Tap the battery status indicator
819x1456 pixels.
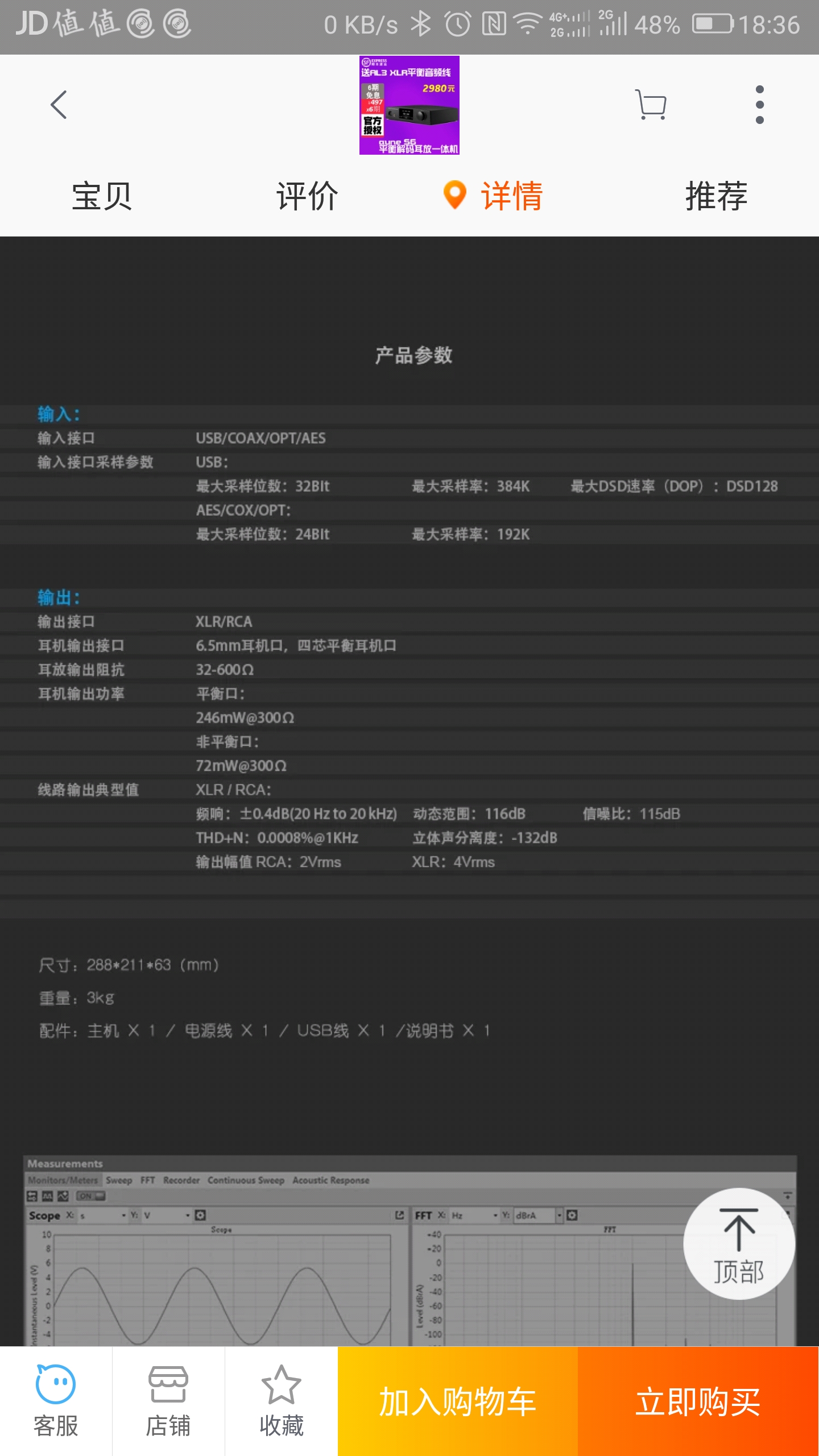(x=713, y=24)
